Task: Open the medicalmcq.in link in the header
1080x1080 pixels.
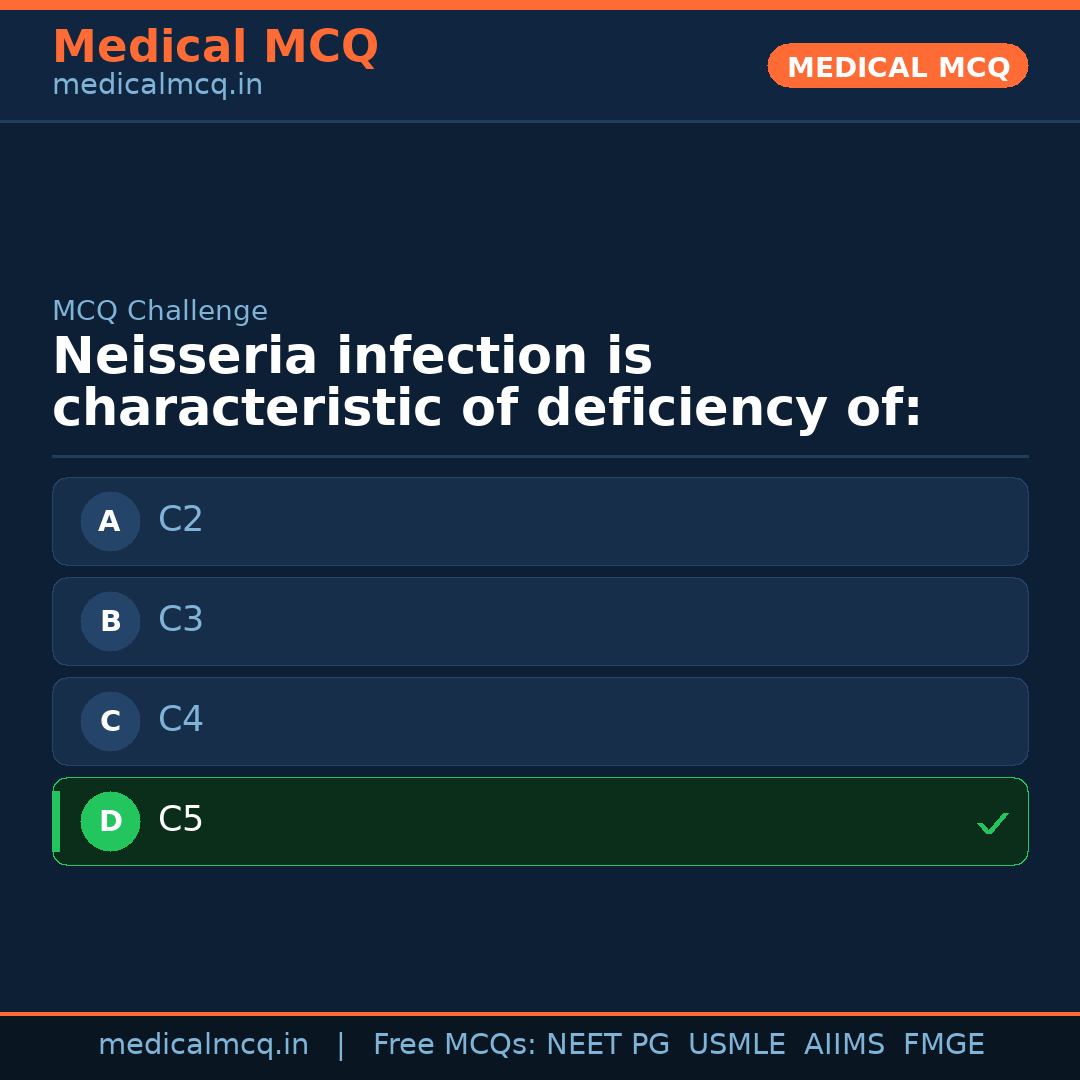Action: pos(157,86)
